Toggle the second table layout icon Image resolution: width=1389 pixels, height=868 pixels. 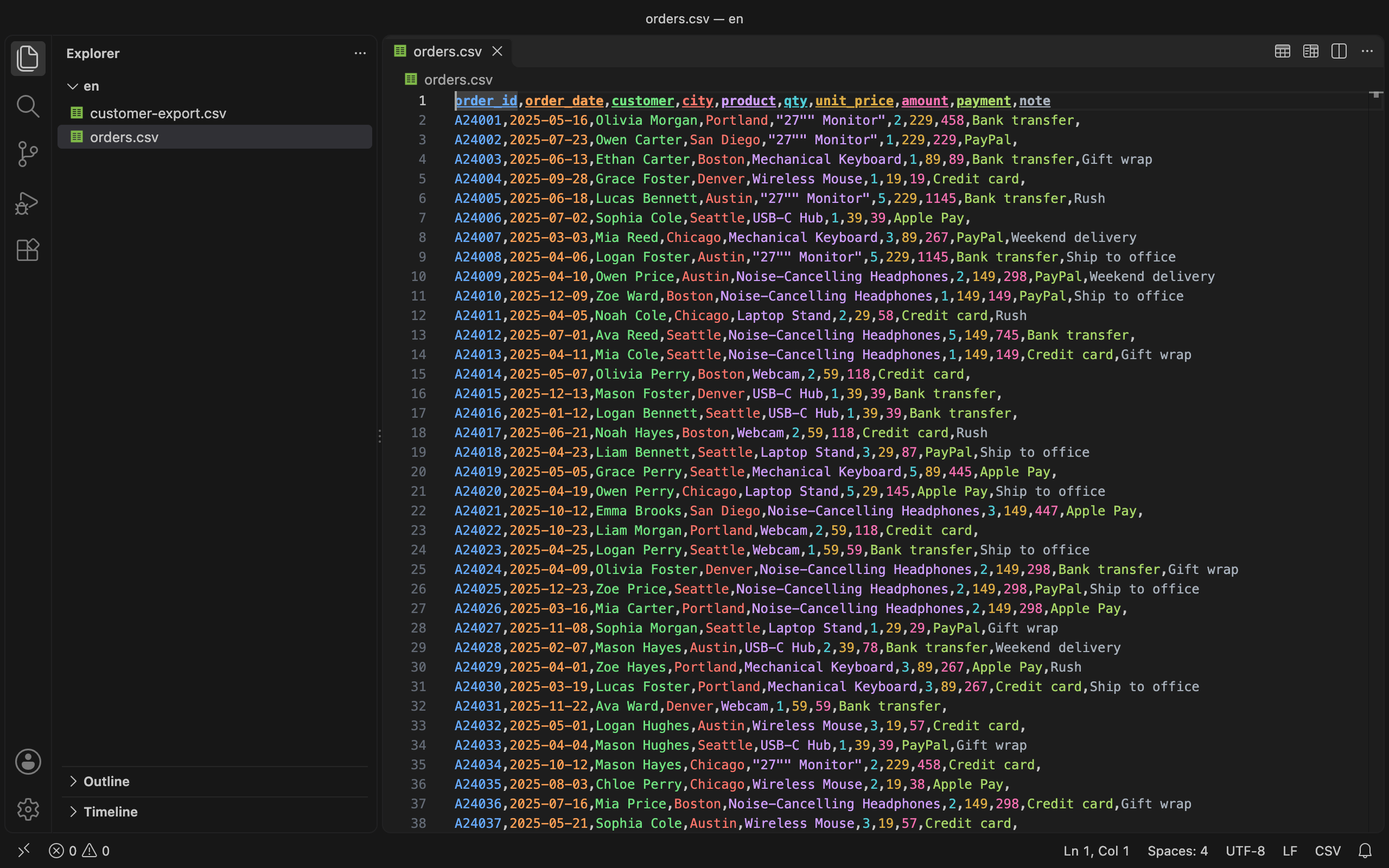coord(1311,51)
